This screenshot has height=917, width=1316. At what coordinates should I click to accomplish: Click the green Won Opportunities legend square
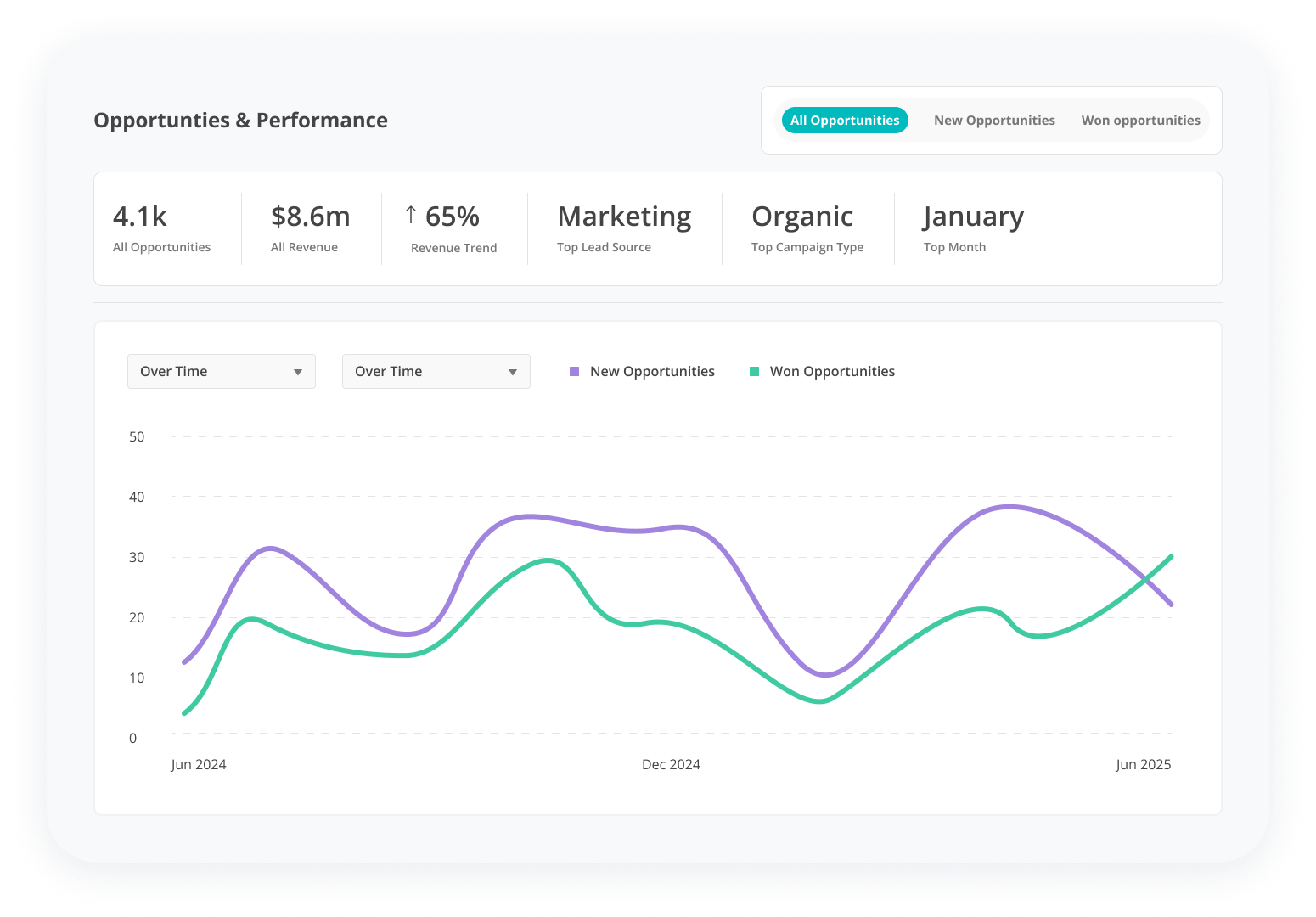click(754, 372)
